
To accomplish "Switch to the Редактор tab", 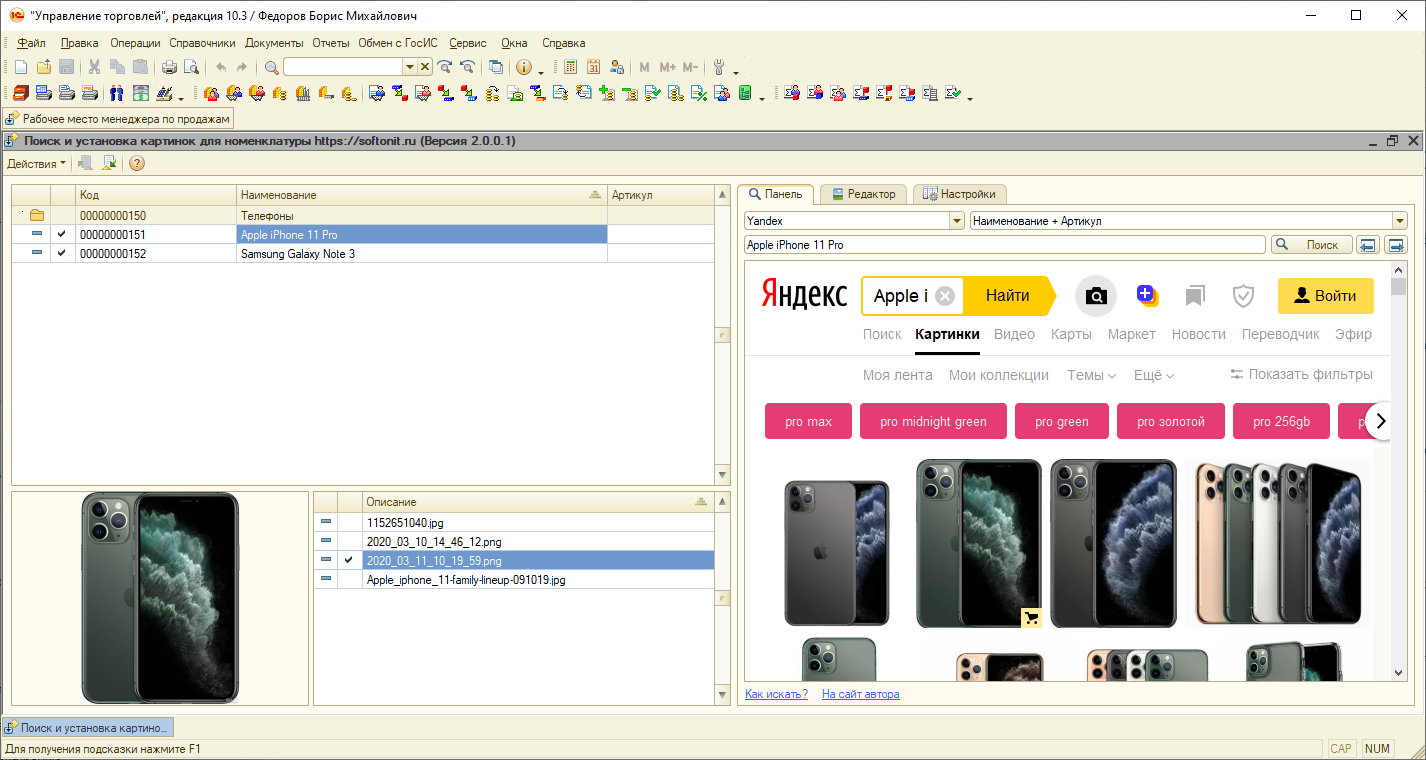I will click(864, 194).
